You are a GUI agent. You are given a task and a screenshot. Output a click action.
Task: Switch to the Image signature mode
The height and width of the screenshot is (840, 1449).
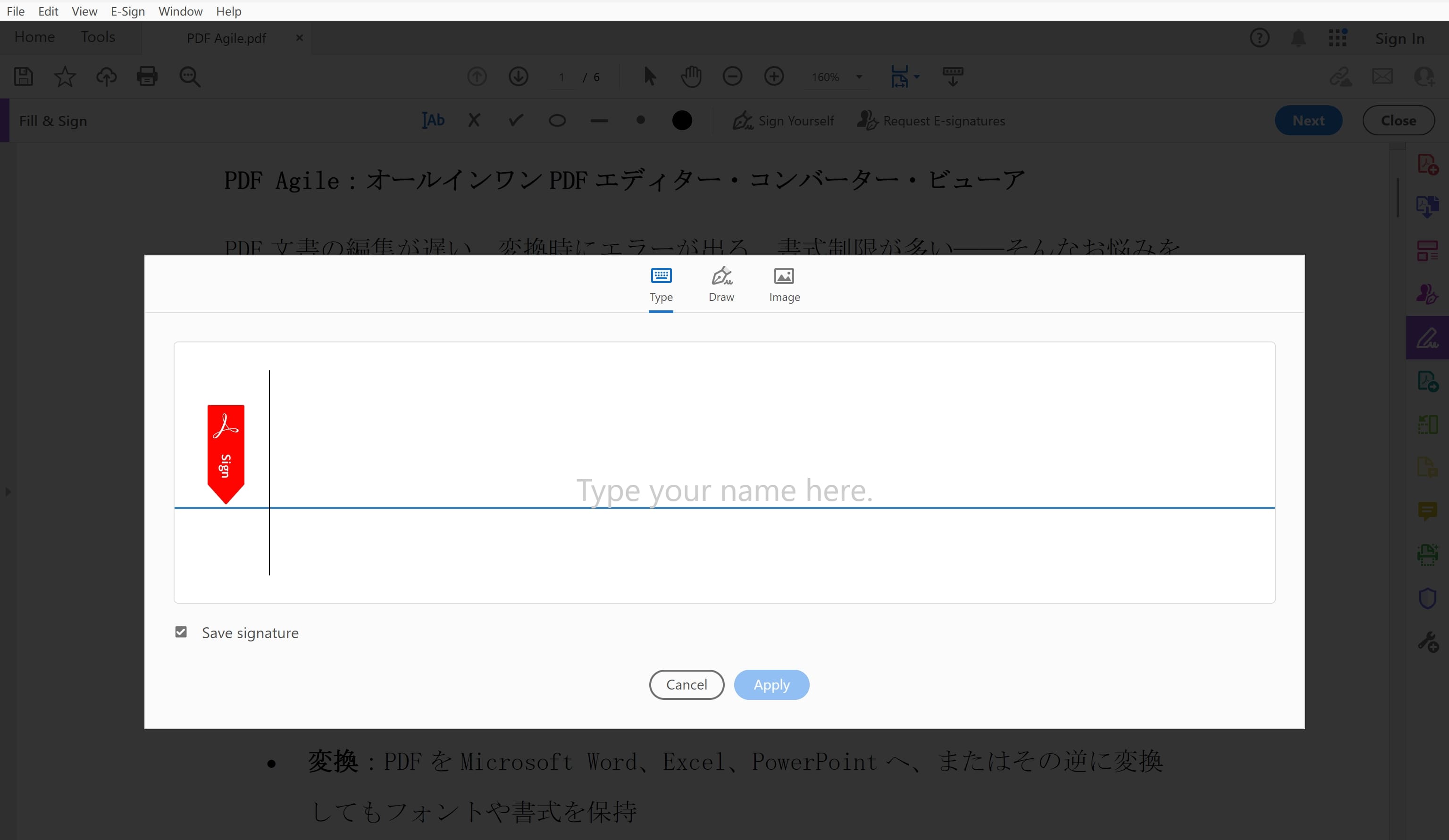point(784,284)
